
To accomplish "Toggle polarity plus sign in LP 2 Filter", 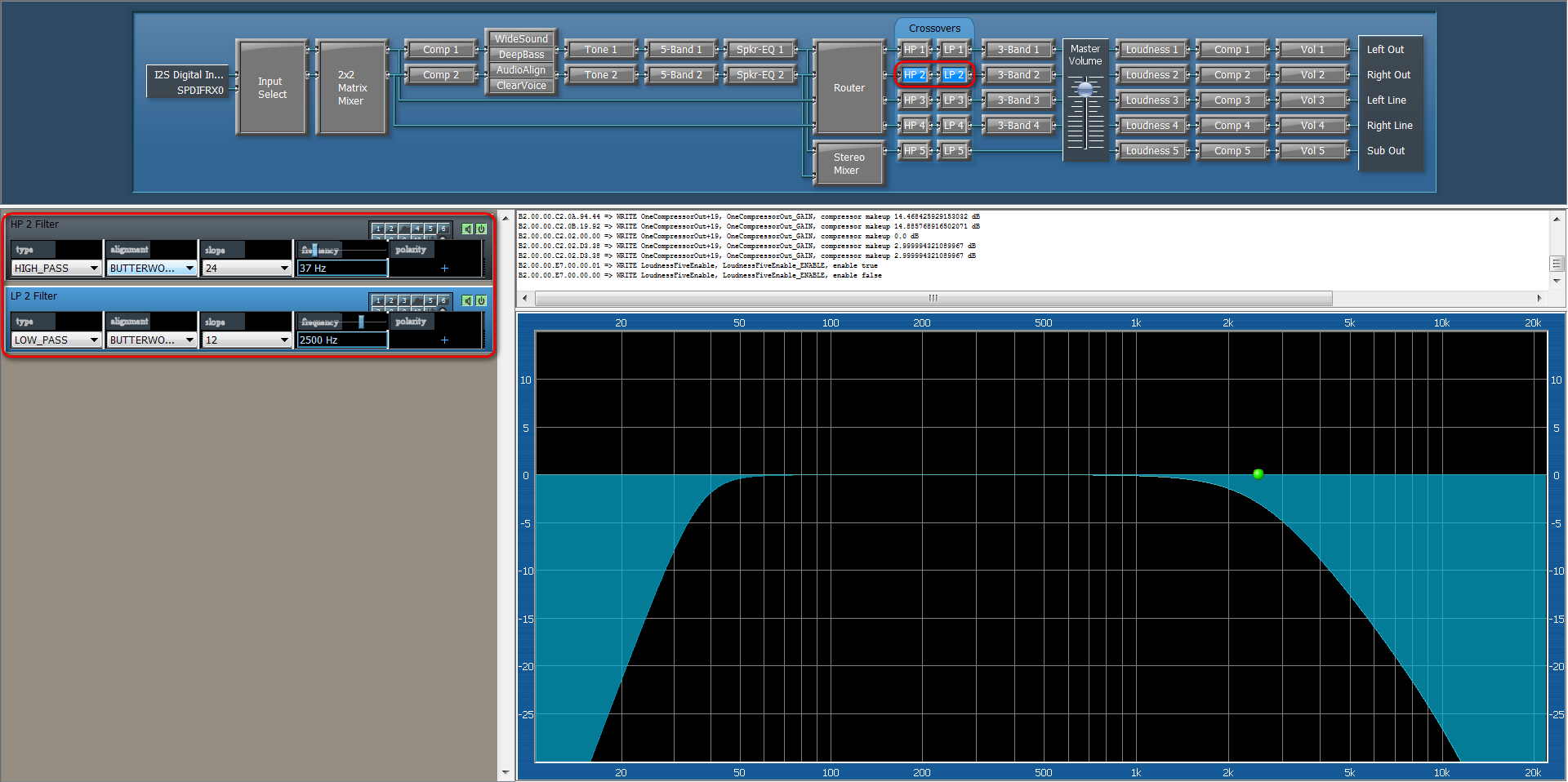I will click(444, 340).
